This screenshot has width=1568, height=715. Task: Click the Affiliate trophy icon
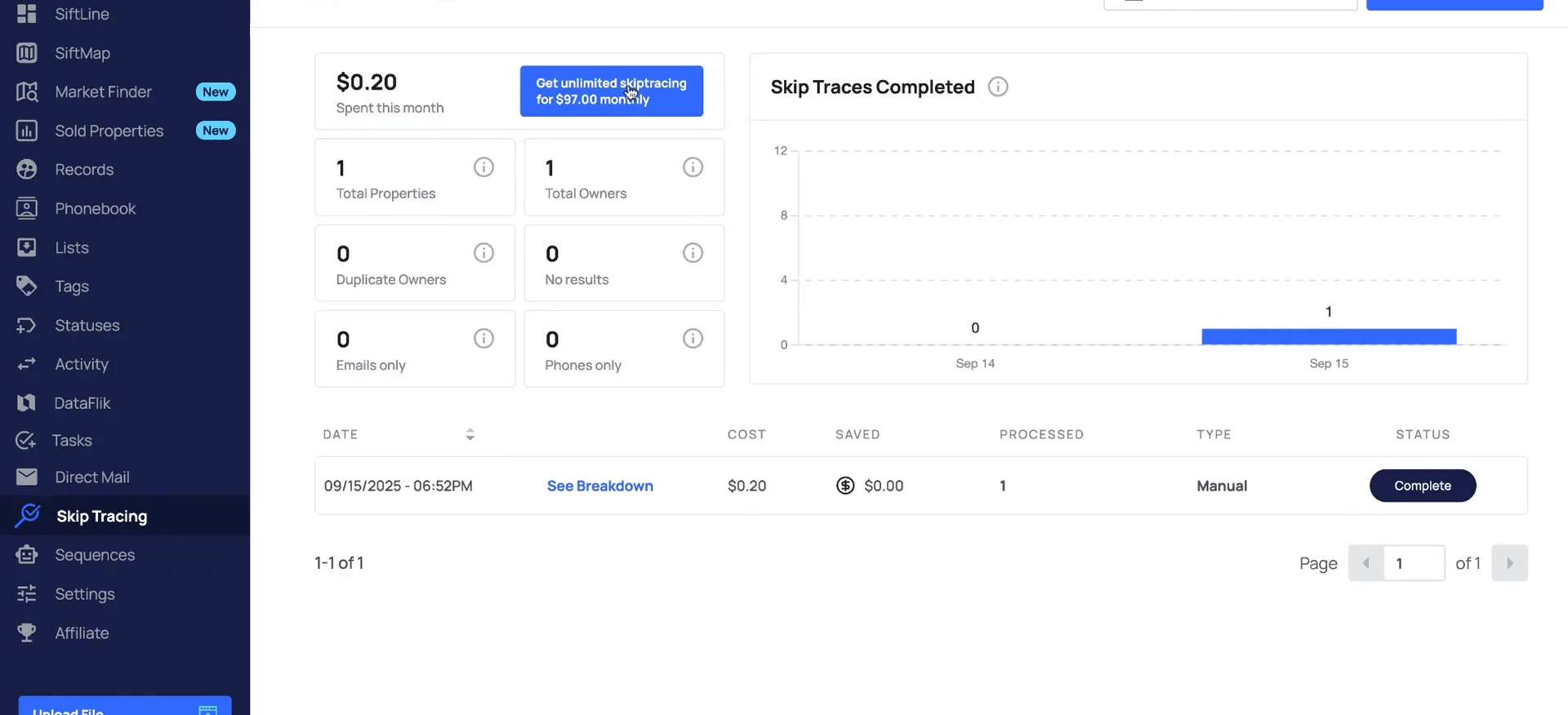click(27, 633)
